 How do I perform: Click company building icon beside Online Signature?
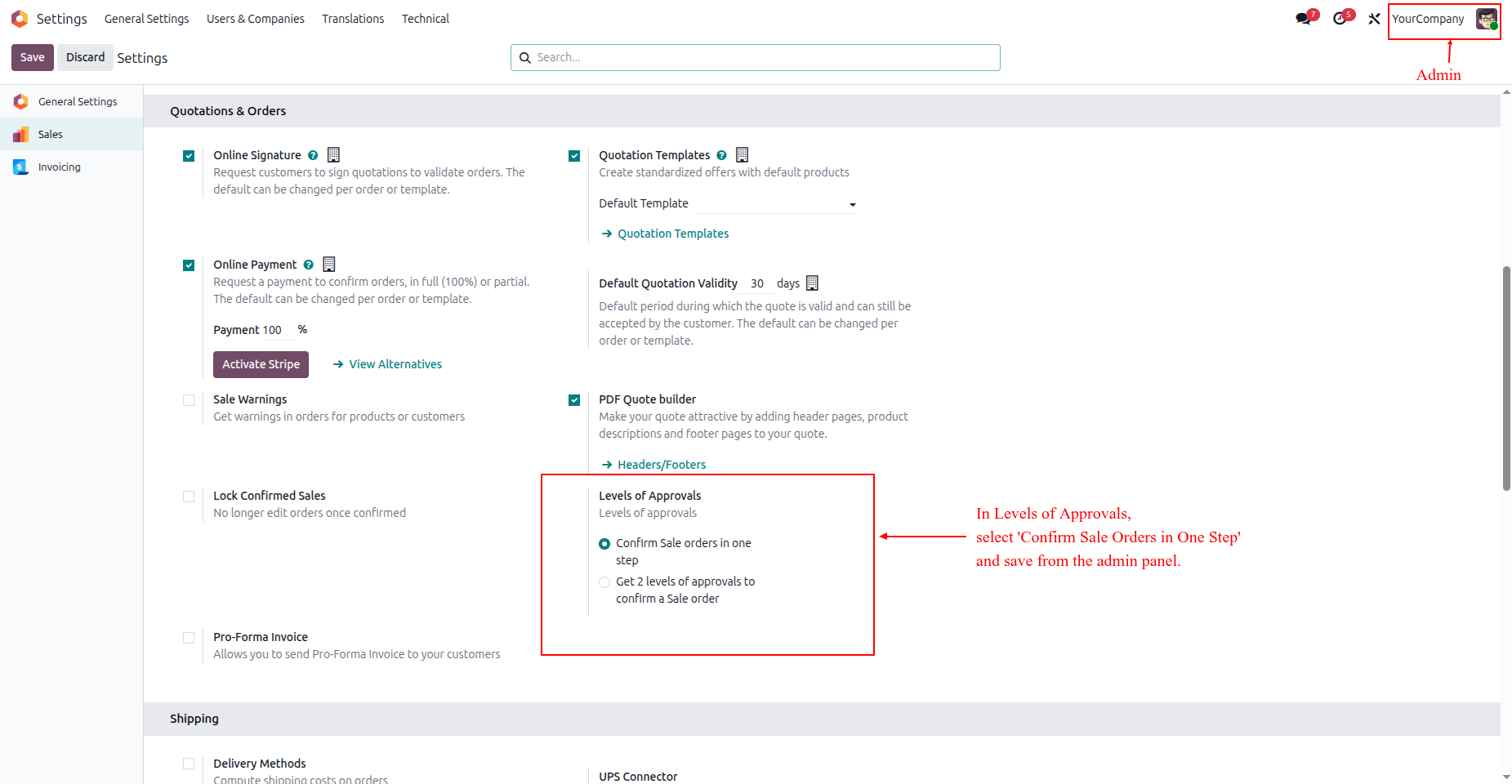pos(333,154)
